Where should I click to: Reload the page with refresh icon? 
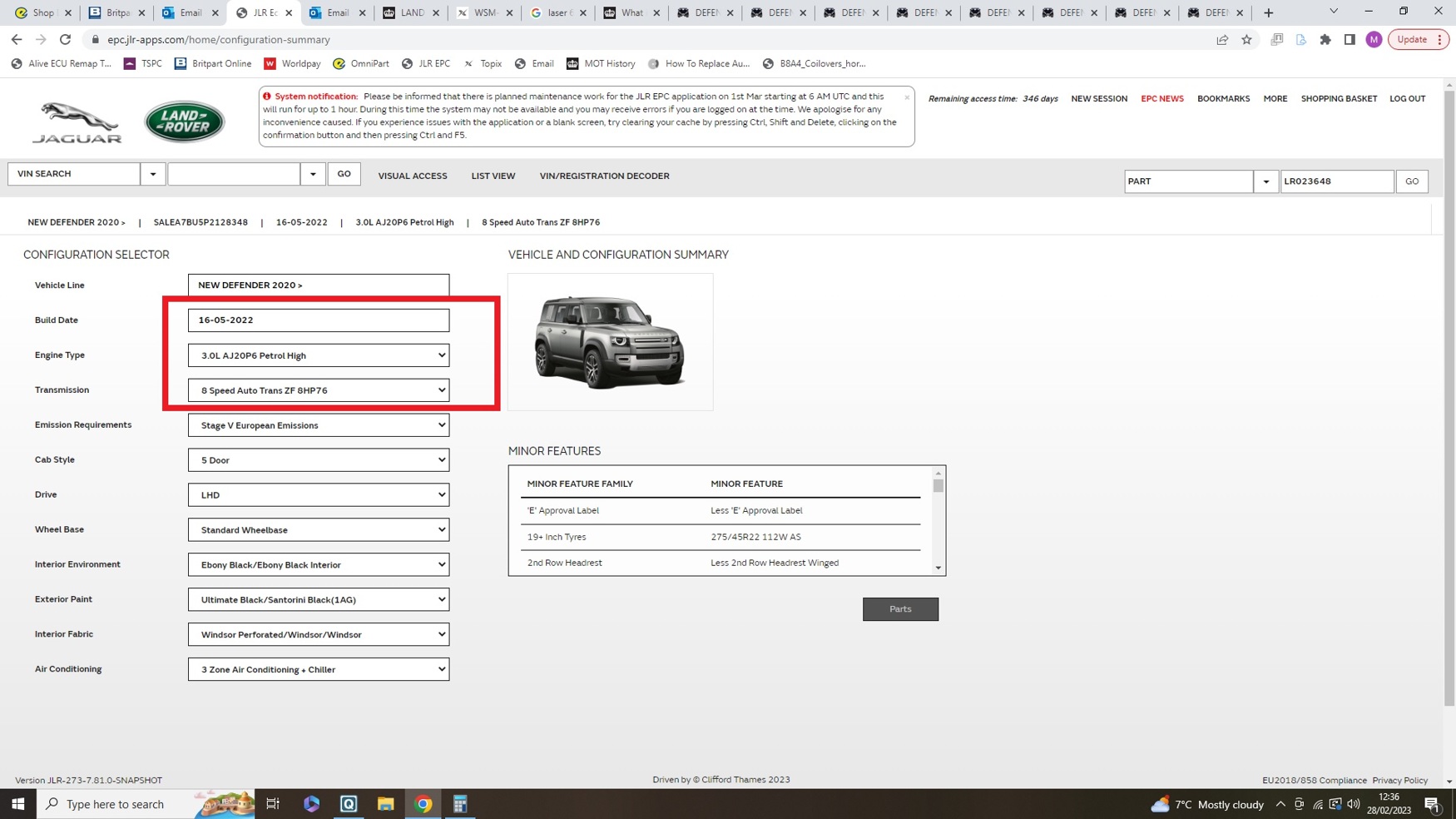(x=65, y=39)
